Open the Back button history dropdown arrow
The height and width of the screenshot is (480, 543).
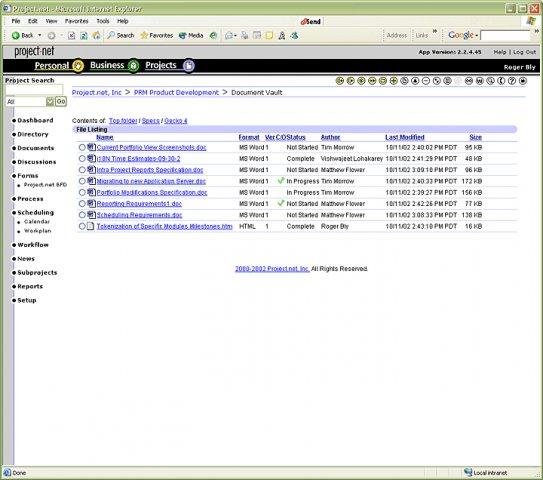[x=40, y=35]
